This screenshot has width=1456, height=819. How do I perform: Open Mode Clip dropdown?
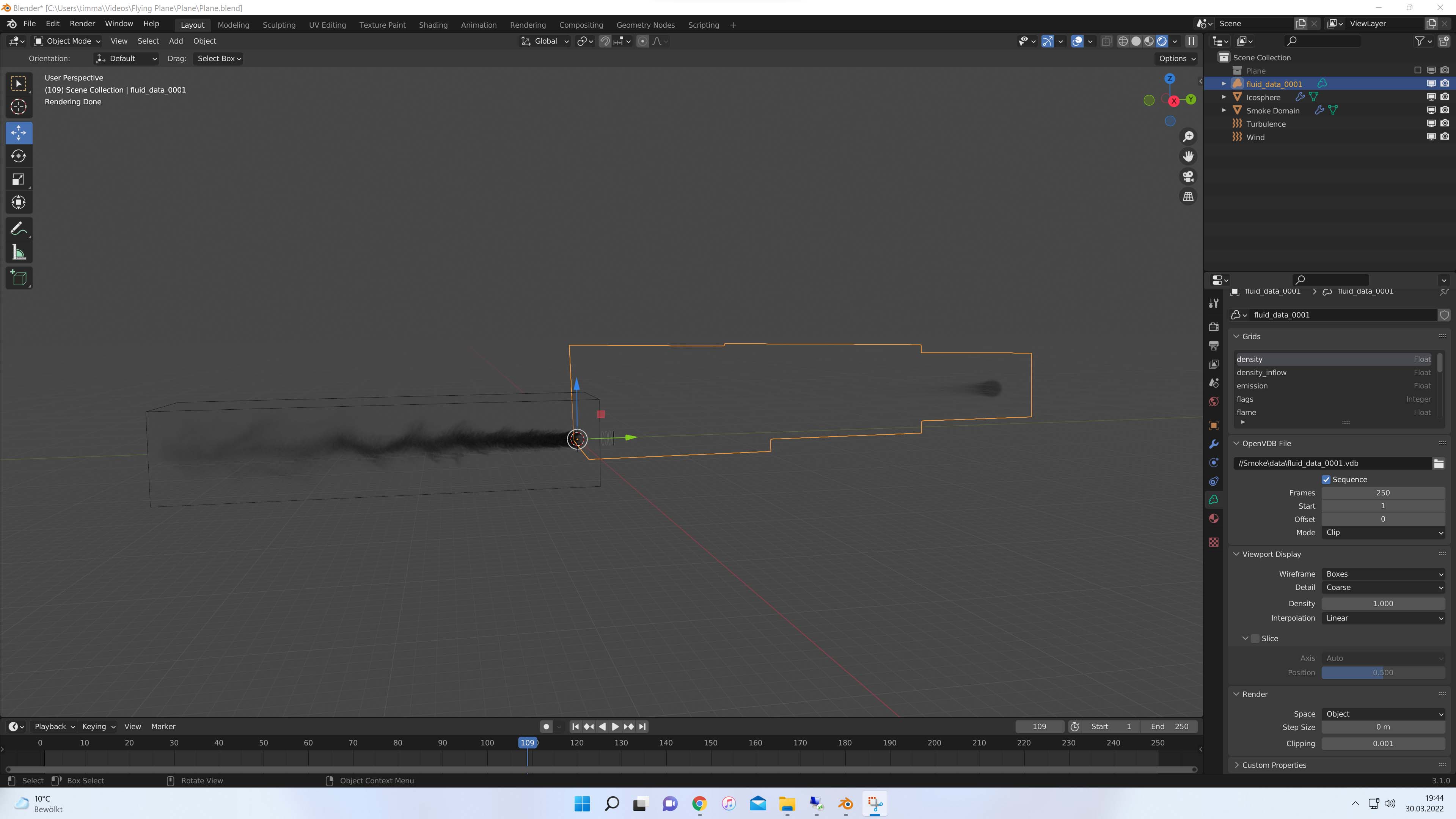[1383, 533]
